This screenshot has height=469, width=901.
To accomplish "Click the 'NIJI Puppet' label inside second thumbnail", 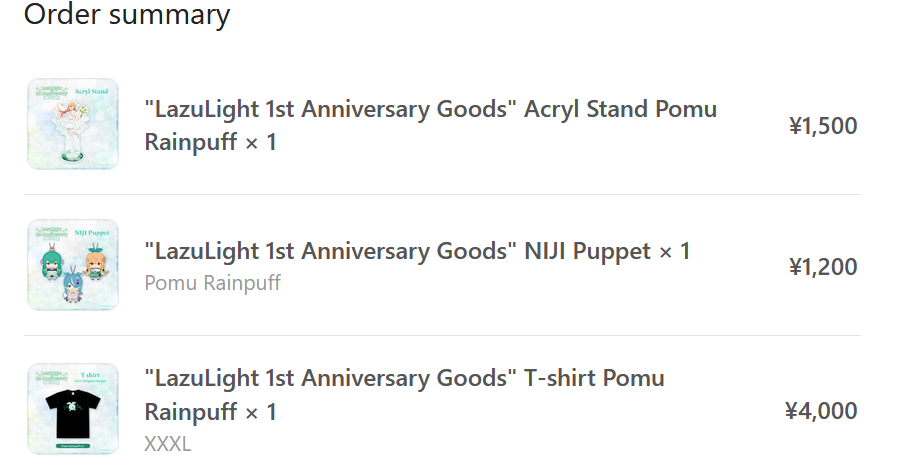I will tap(92, 233).
